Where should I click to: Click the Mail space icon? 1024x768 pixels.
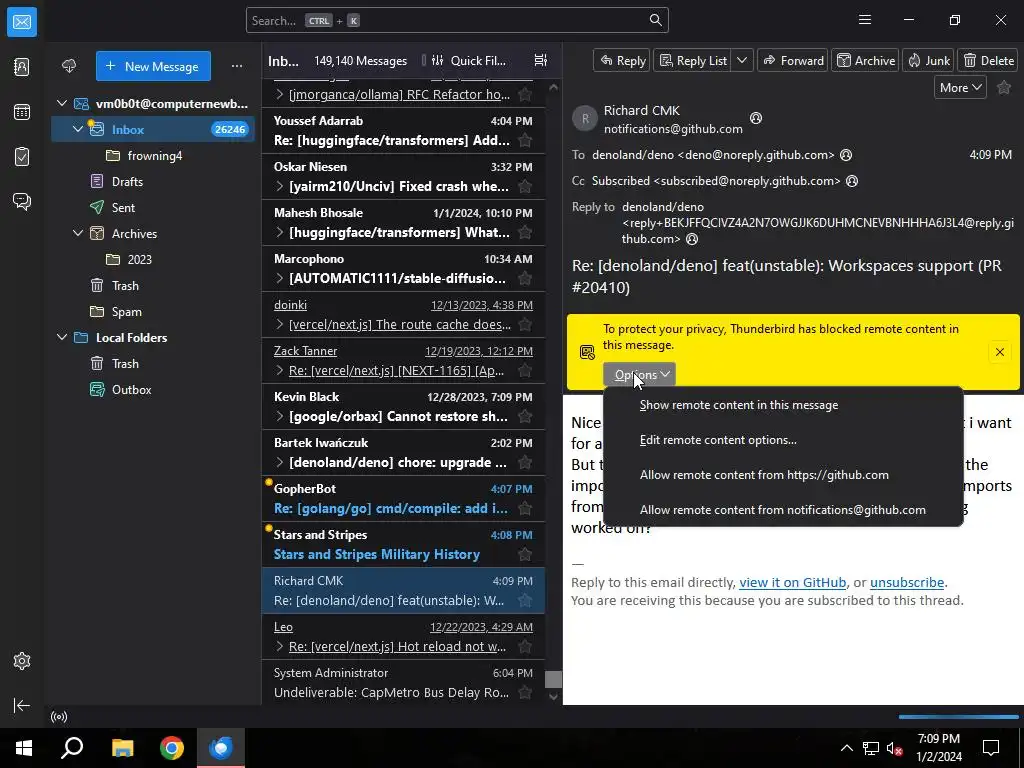click(22, 22)
